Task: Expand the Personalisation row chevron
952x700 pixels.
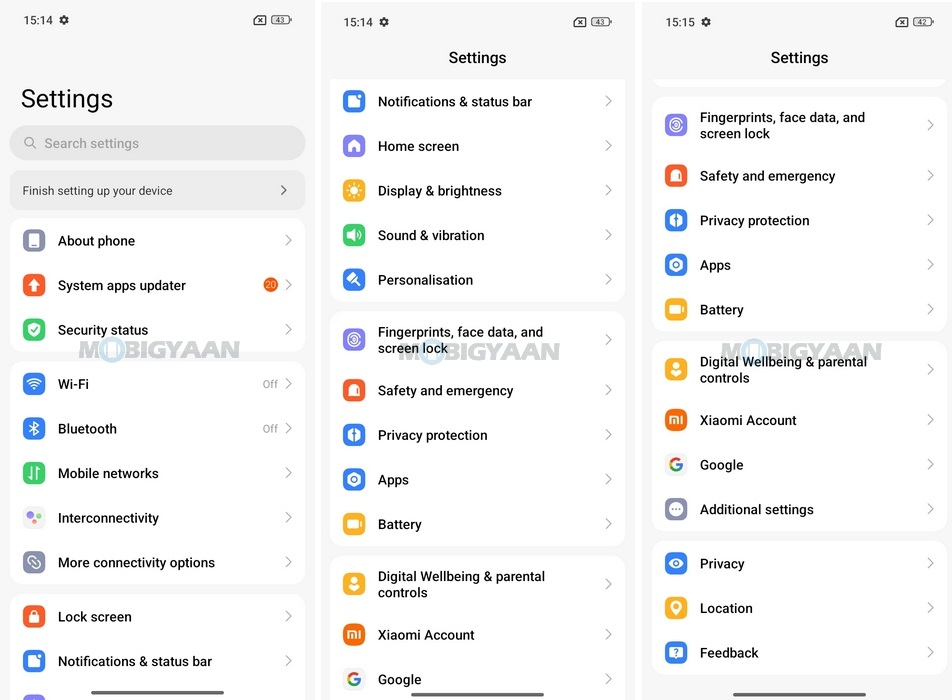Action: 608,280
